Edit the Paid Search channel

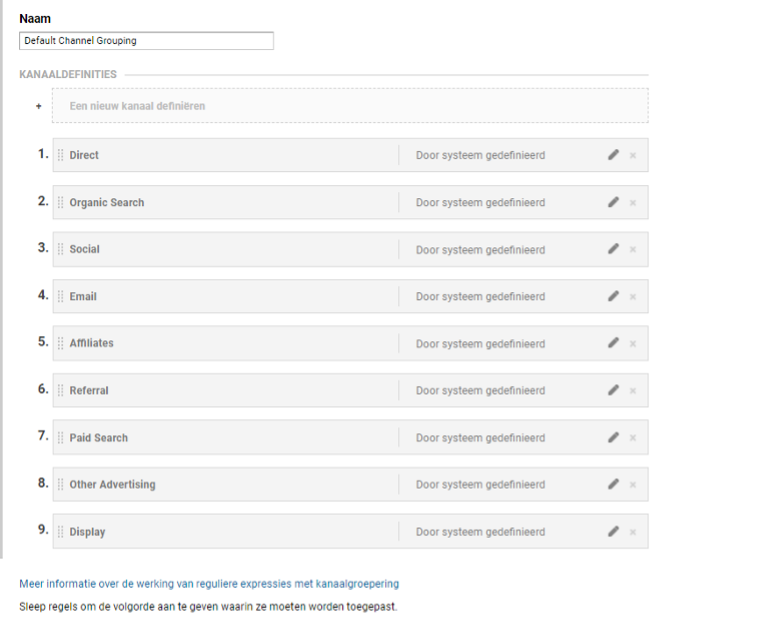(613, 437)
